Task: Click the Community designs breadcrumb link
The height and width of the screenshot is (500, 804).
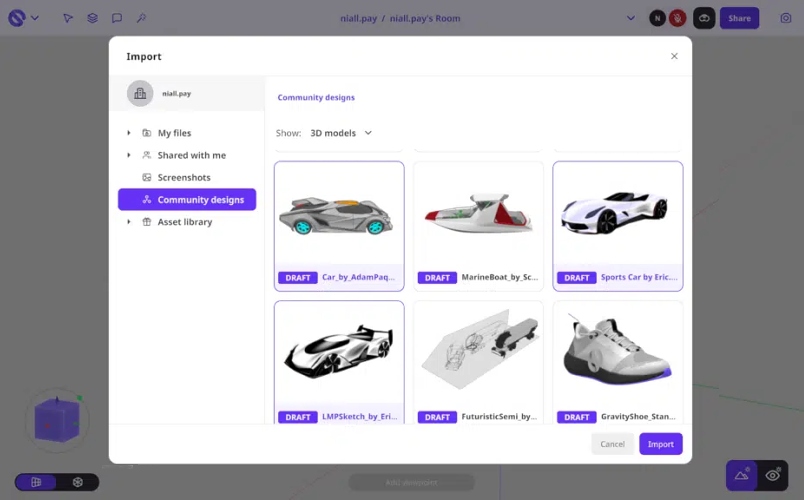Action: (x=316, y=97)
